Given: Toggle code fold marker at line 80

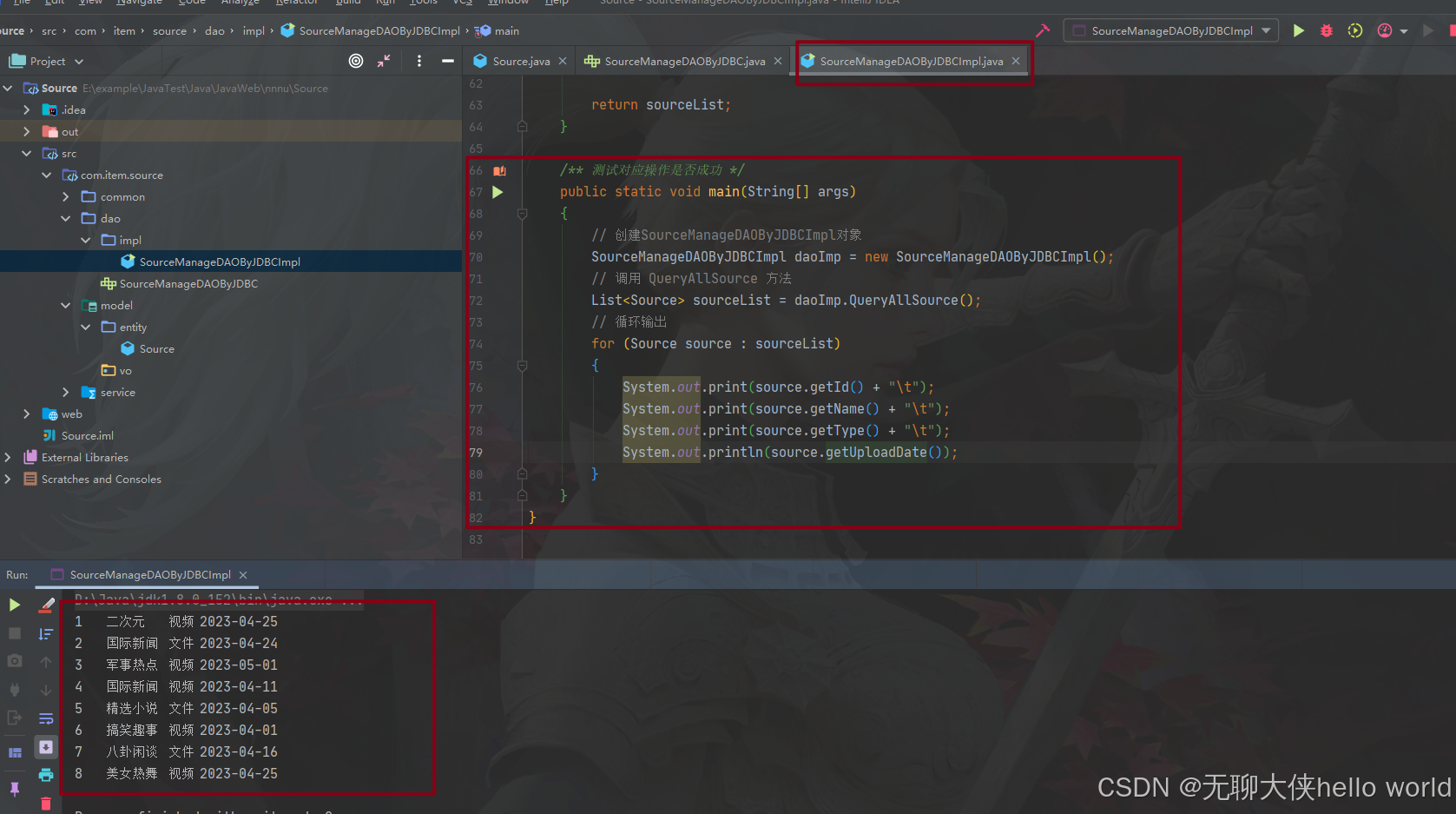Looking at the screenshot, I should click(x=522, y=474).
